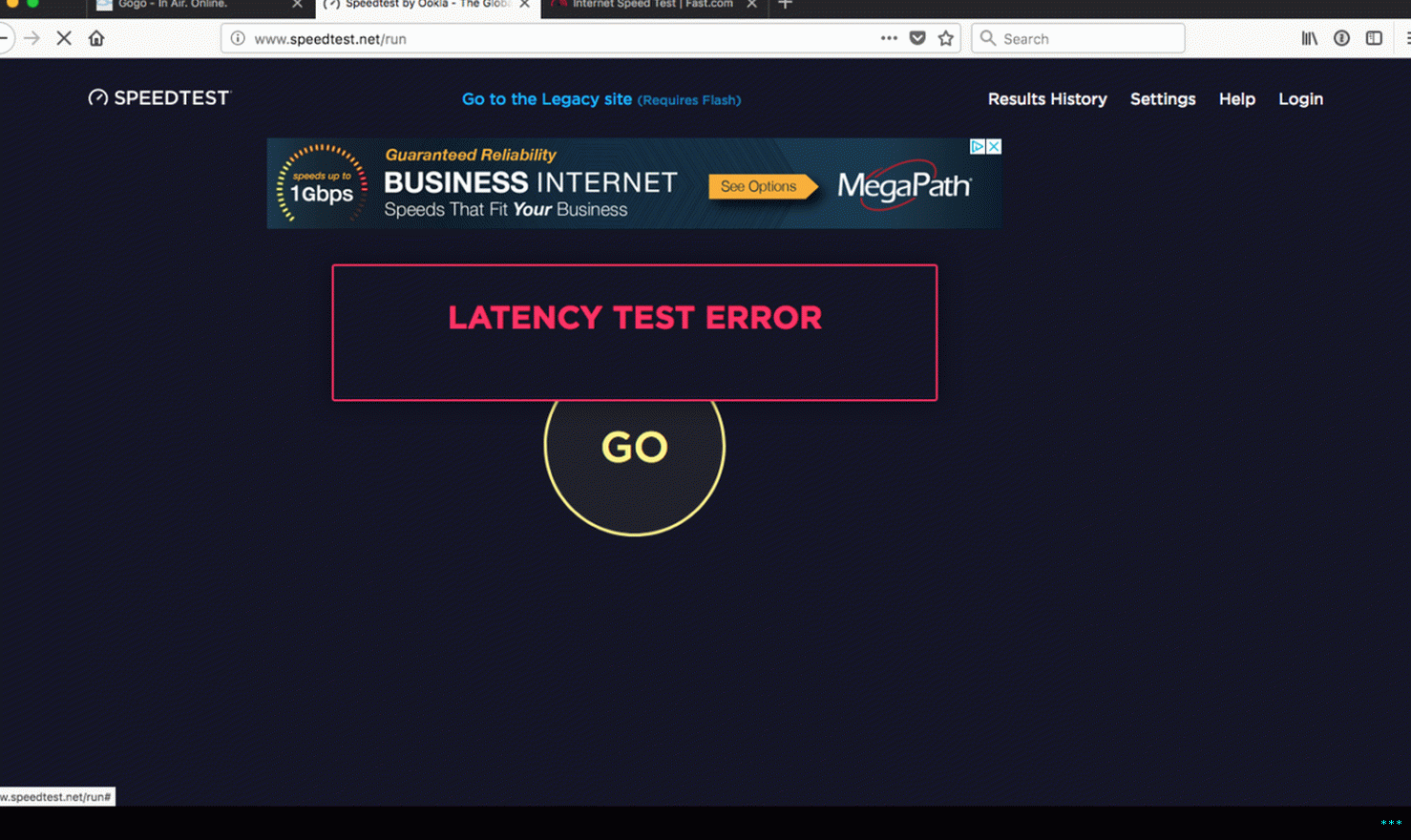The height and width of the screenshot is (840, 1411).
Task: Switch to the Fast.com Internet Speed Test tab
Action: [654, 5]
